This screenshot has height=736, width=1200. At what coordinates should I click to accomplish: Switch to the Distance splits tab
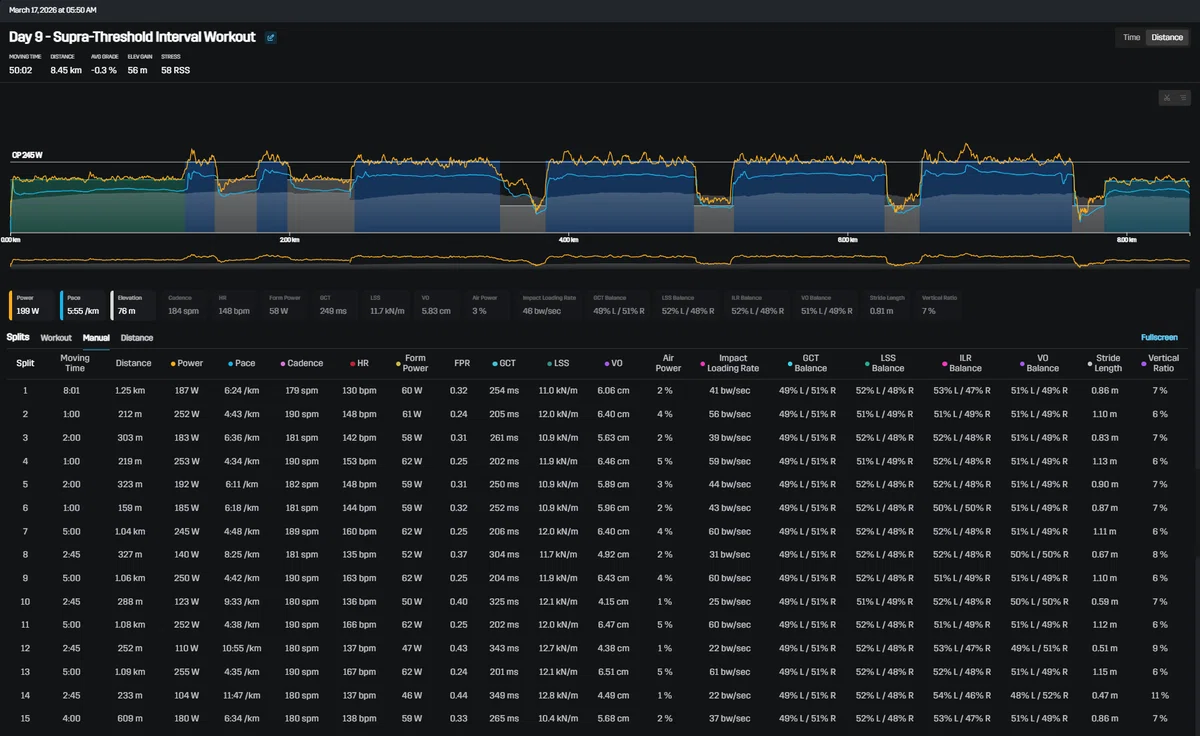click(137, 338)
